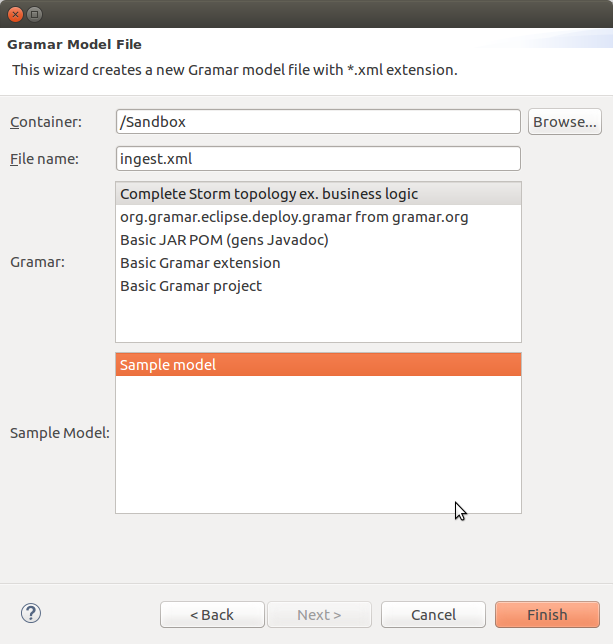Click the Container label
Screen dimensions: 613x644
[x=46, y=122]
